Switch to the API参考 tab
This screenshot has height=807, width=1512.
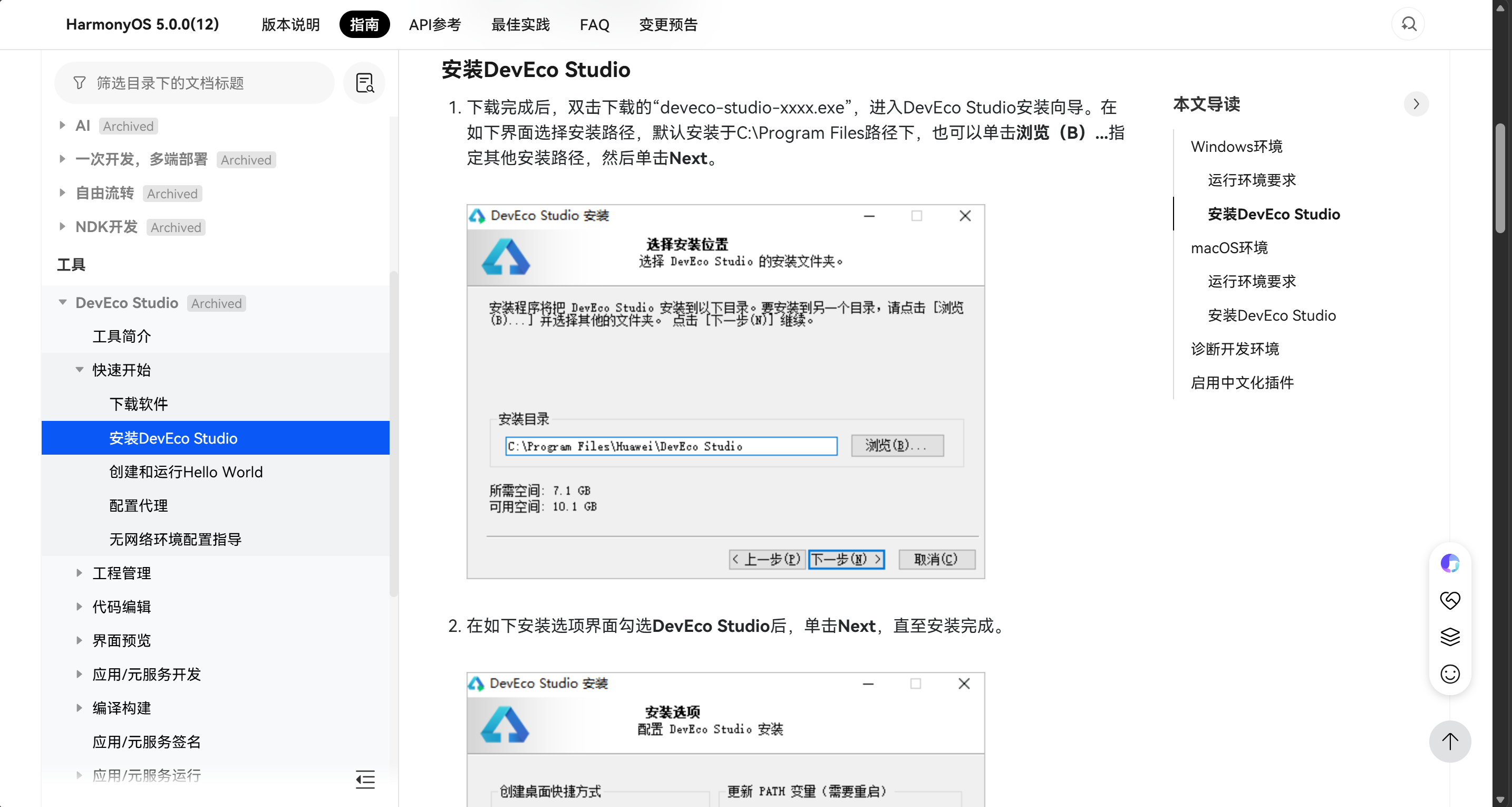pos(435,25)
